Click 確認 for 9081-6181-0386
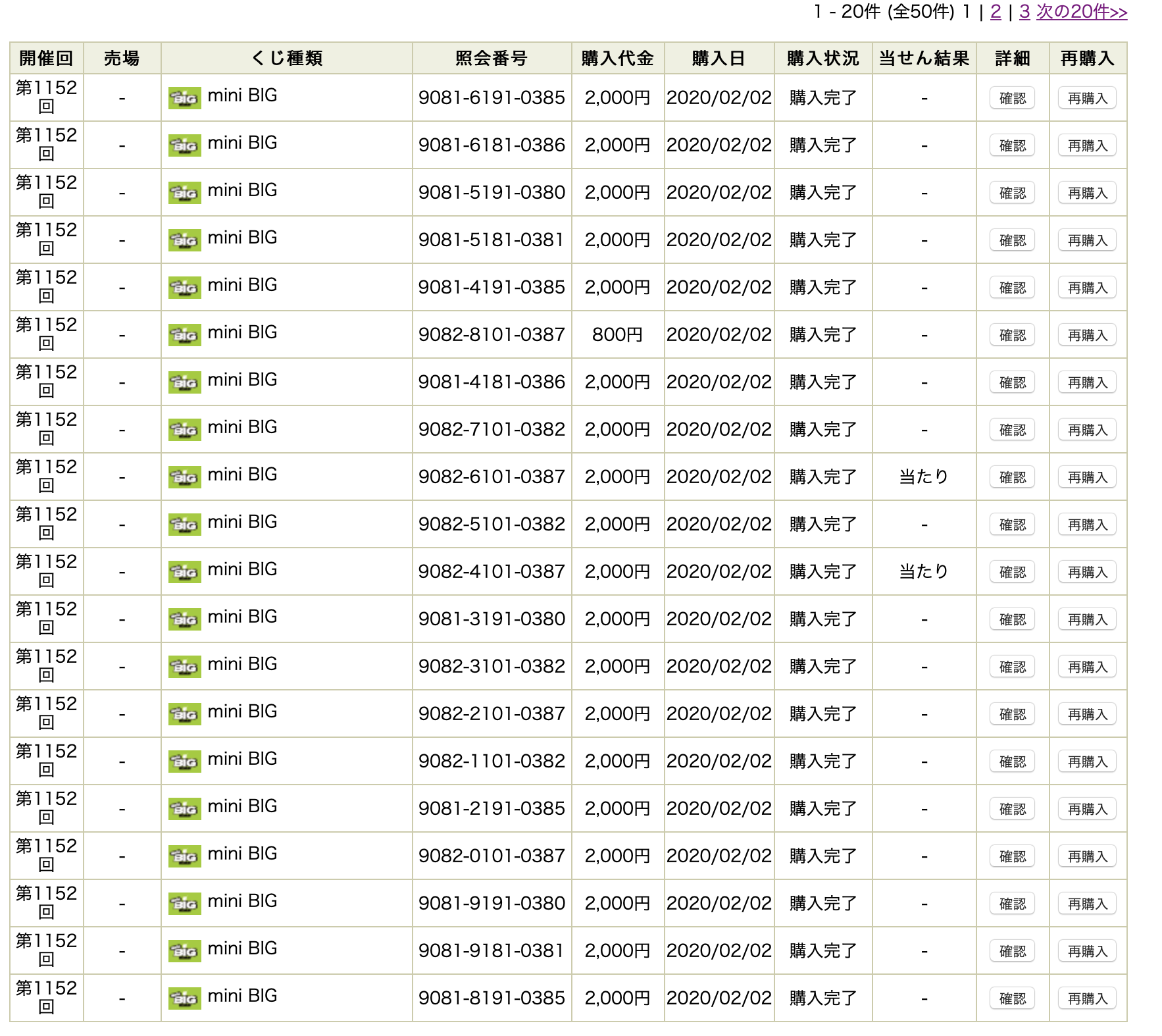 [x=1012, y=145]
